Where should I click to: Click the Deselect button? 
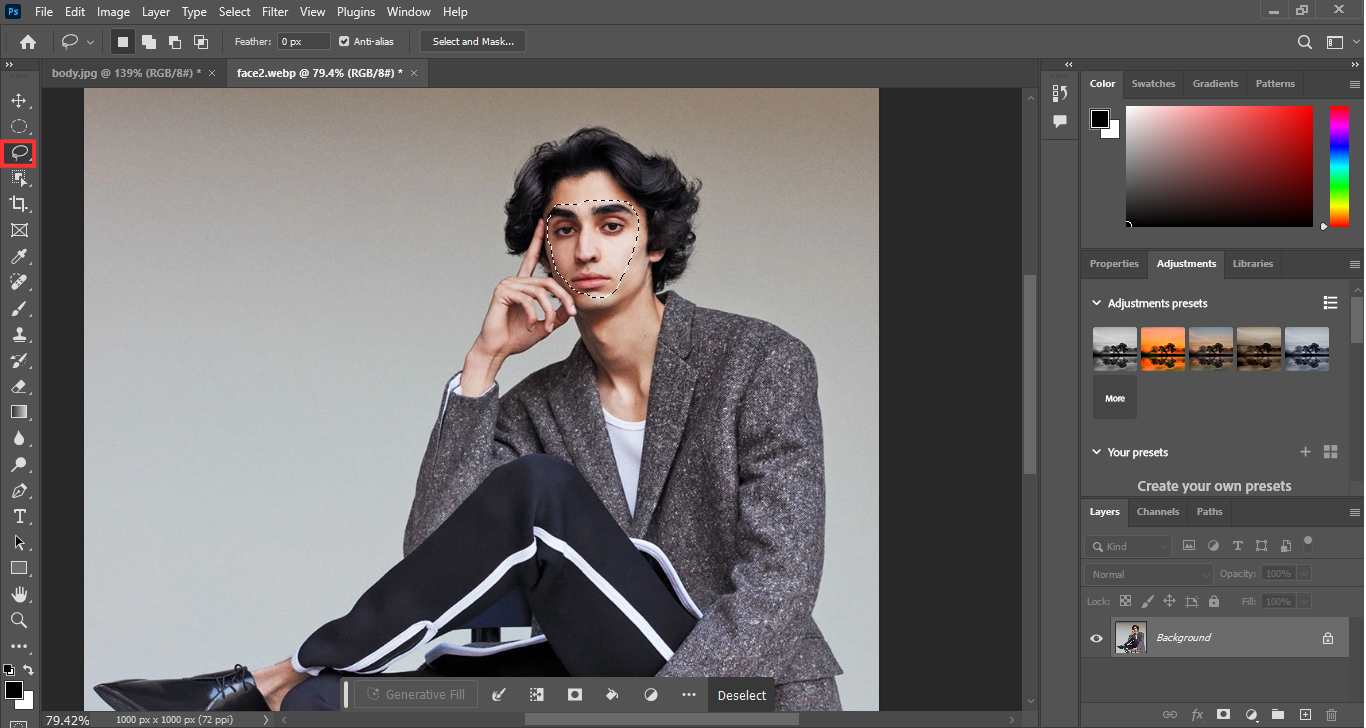742,695
